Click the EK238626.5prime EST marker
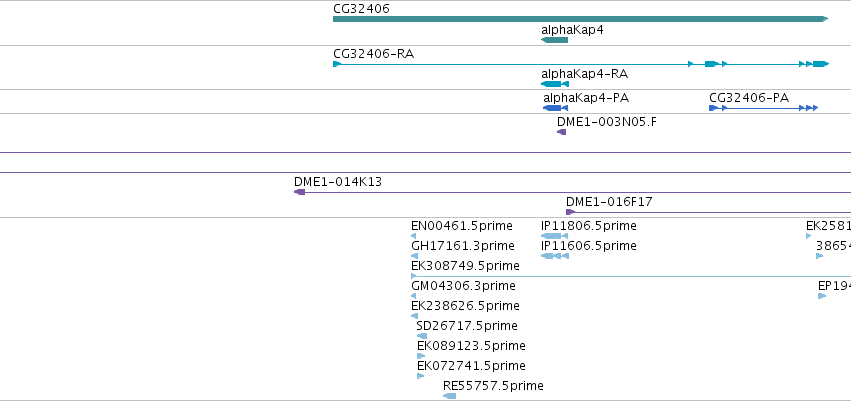This screenshot has width=851, height=401. 415,316
